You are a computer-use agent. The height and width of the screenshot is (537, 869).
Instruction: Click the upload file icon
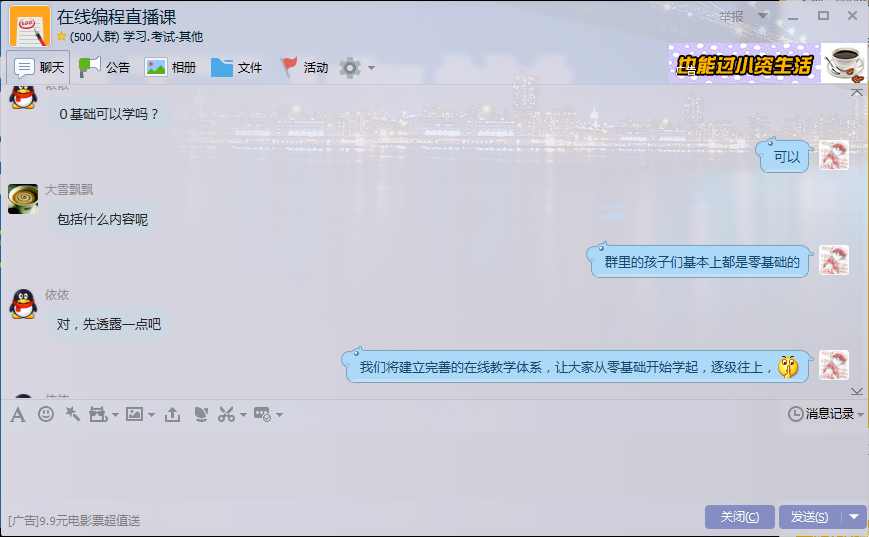(x=172, y=414)
